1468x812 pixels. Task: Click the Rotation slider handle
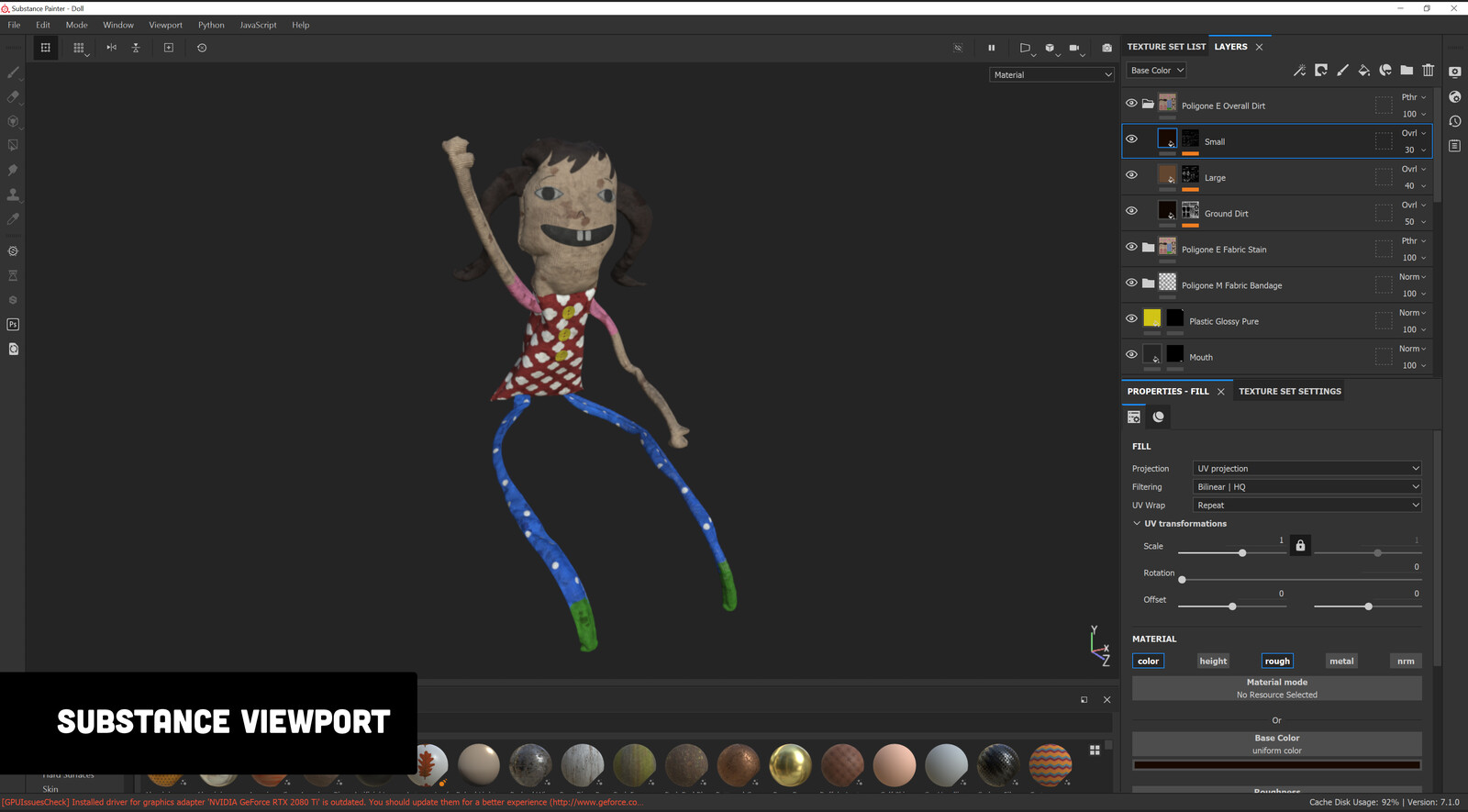pyautogui.click(x=1182, y=580)
